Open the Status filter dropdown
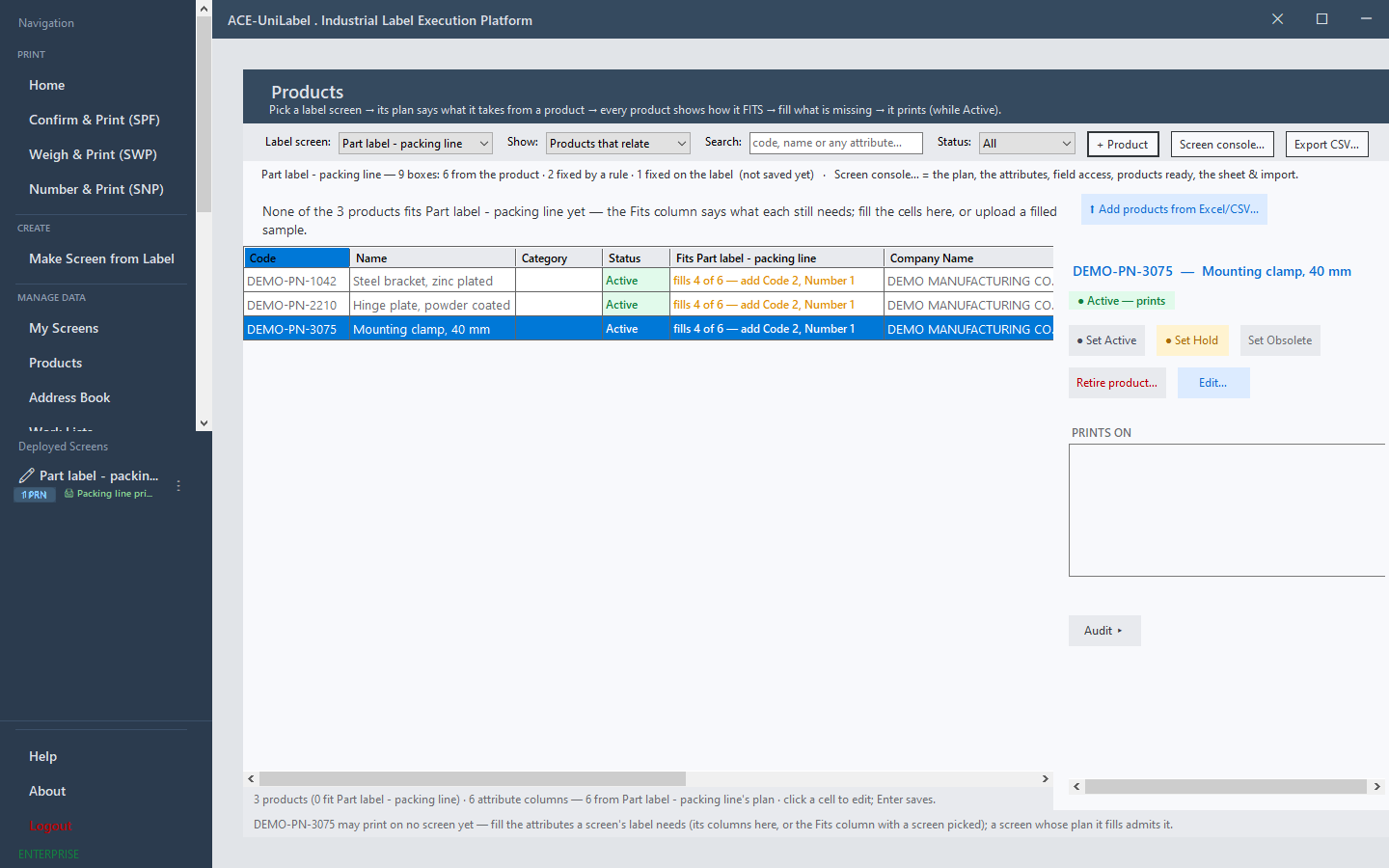This screenshot has height=868, width=1389. 1027,144
